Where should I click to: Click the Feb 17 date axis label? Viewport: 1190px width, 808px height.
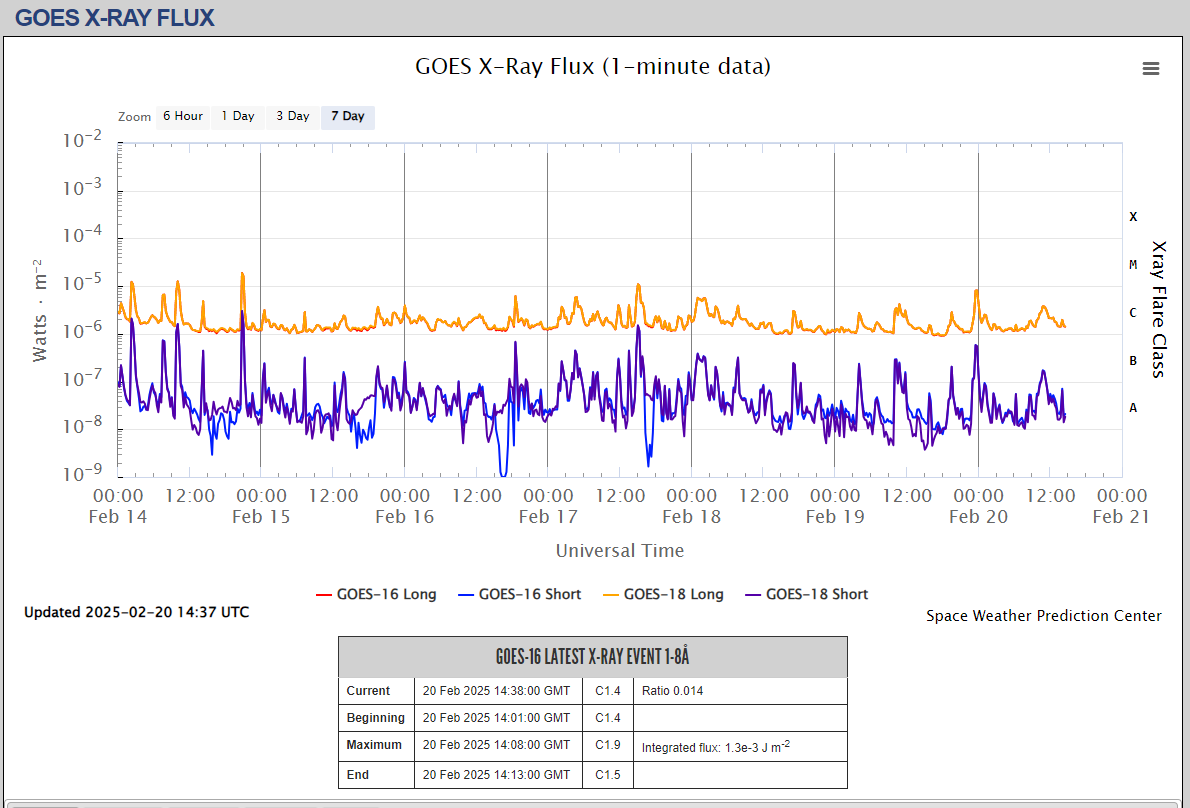[x=548, y=517]
